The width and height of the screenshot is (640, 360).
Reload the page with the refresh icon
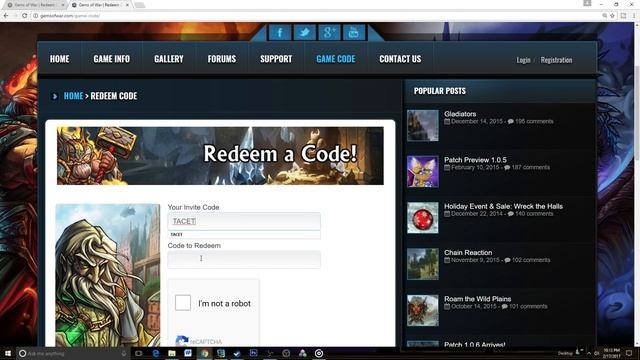pos(24,16)
